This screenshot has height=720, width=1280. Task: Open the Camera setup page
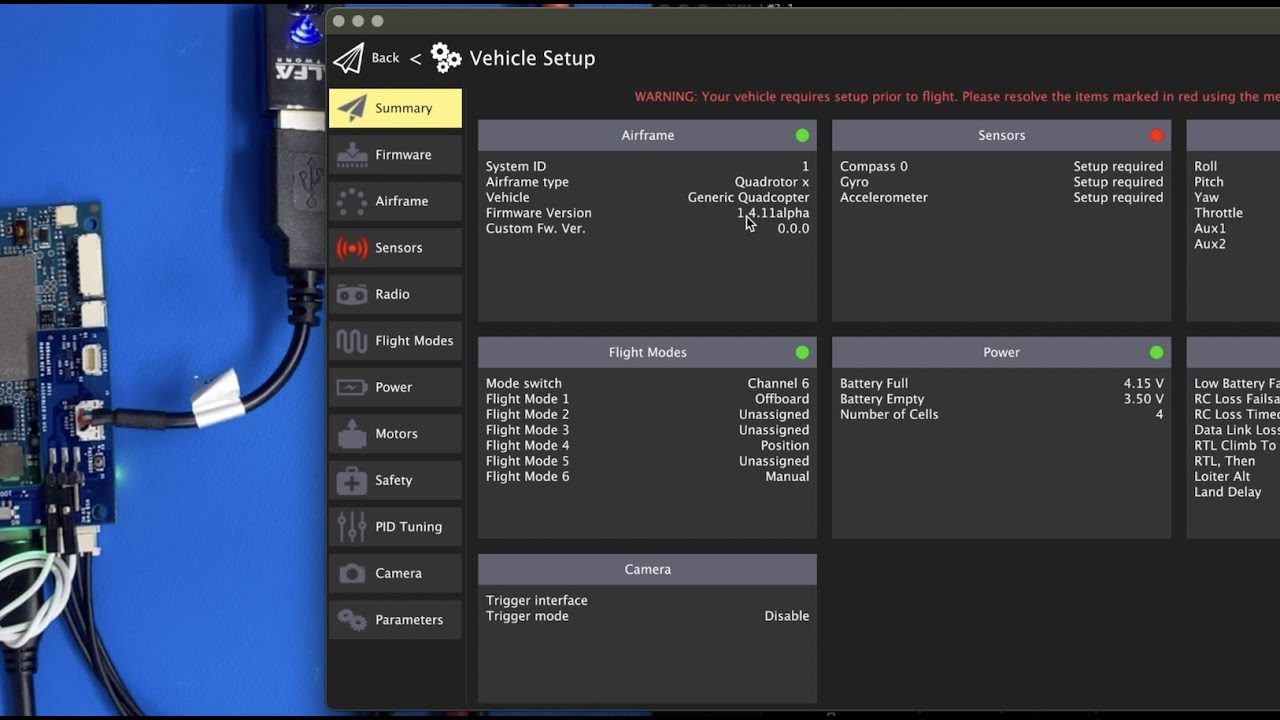click(x=395, y=573)
